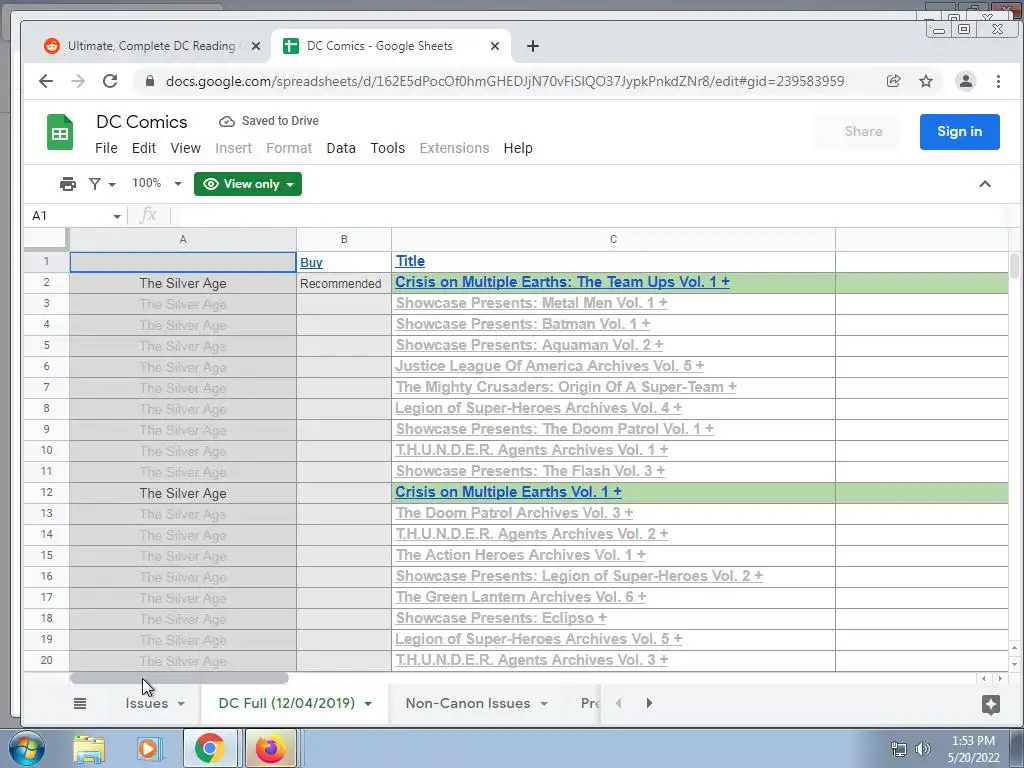Select the Recommended cell in column B
The image size is (1024, 768).
click(344, 283)
